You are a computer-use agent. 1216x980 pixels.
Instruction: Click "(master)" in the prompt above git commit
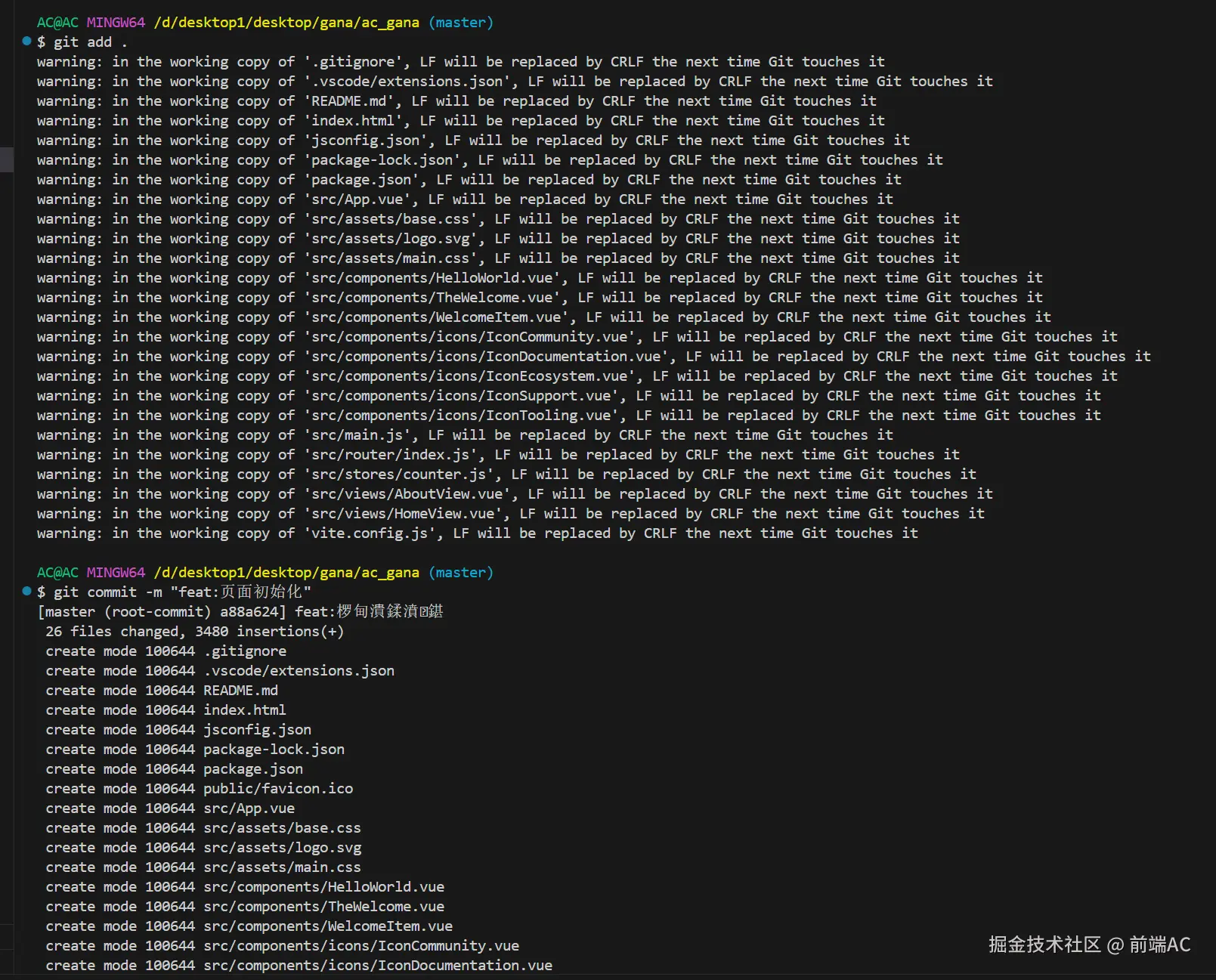click(461, 573)
